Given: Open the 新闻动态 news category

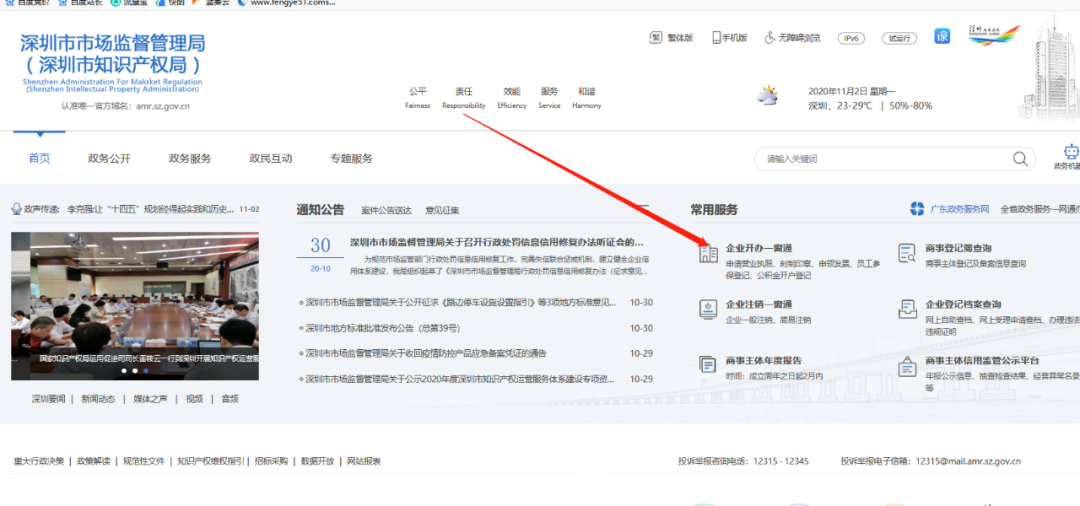Looking at the screenshot, I should (x=98, y=399).
